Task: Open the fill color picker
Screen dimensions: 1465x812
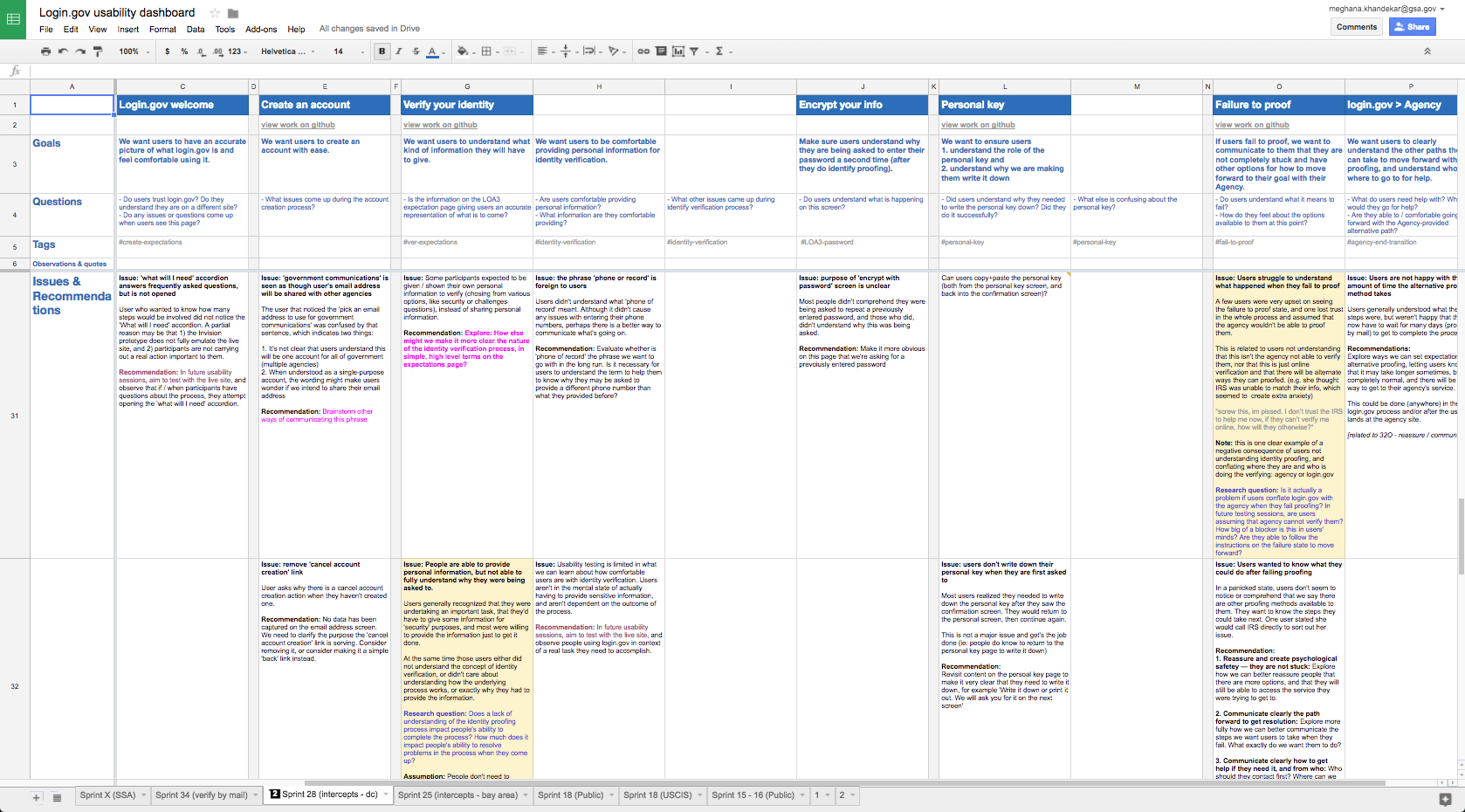Action: (x=464, y=52)
